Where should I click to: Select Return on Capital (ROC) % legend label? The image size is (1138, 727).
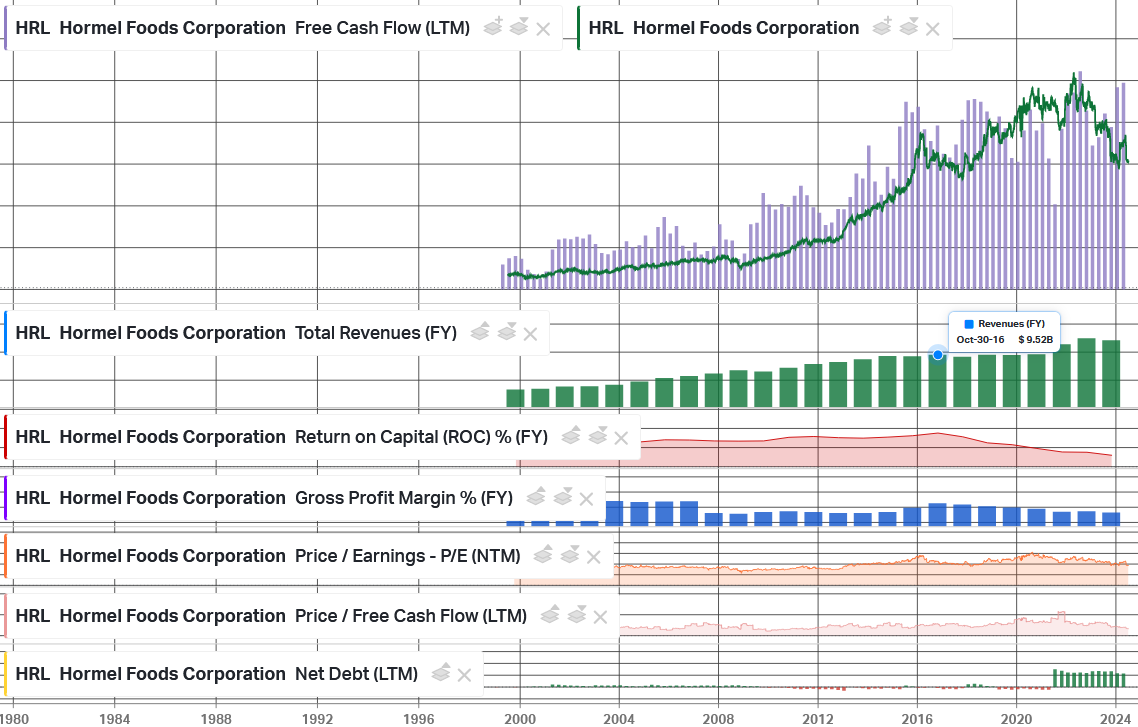pyautogui.click(x=282, y=437)
